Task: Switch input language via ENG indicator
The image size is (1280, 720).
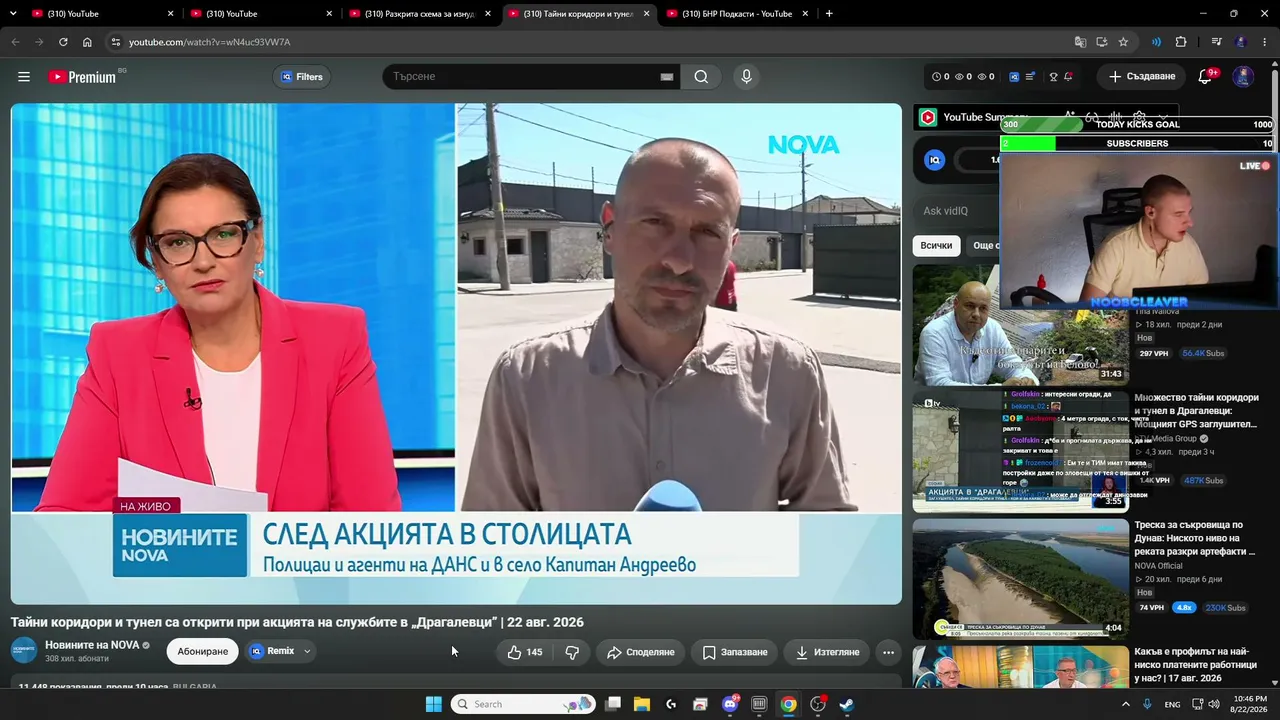Action: point(1173,704)
